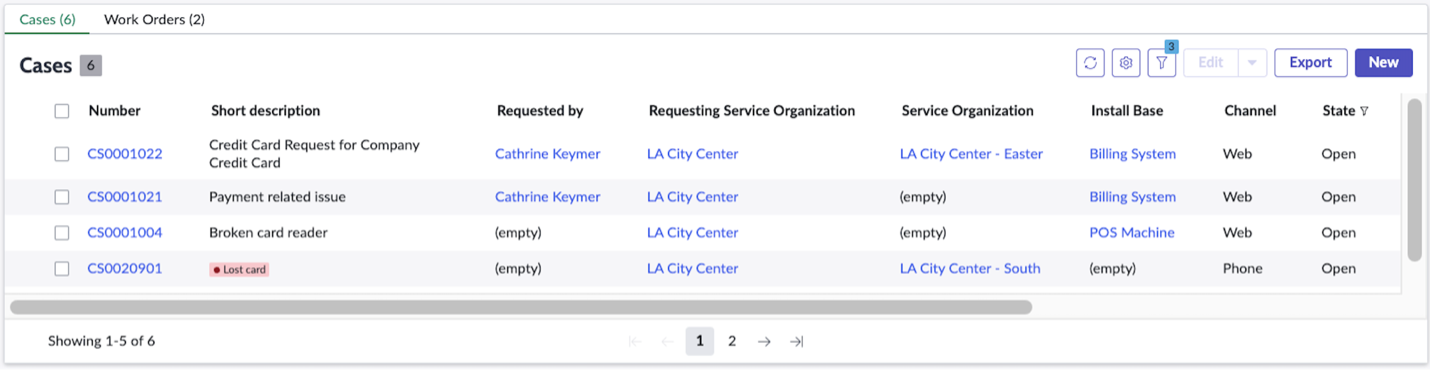Open case CS0001021

[125, 197]
